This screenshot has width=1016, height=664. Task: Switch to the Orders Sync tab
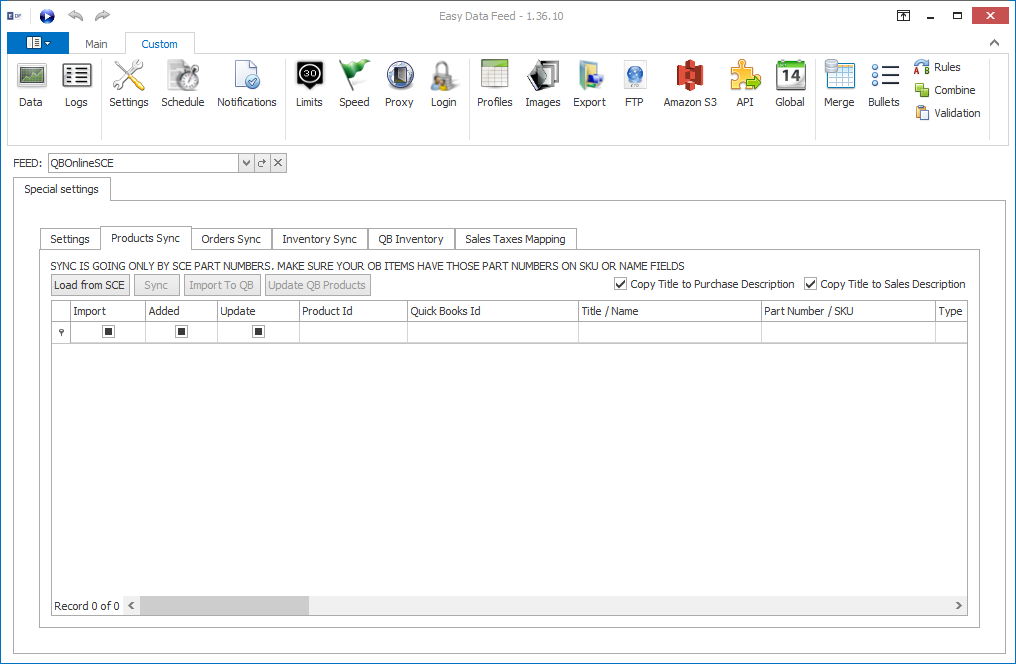point(231,239)
